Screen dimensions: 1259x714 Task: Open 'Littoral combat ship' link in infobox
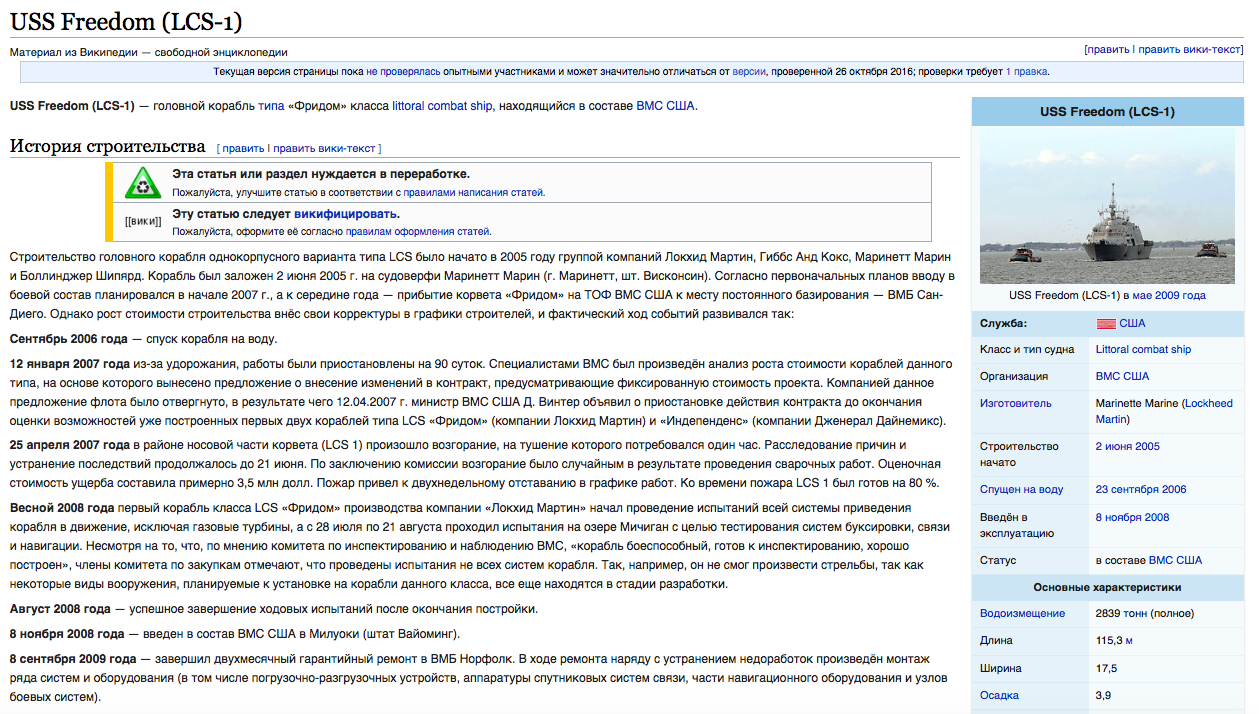click(x=1143, y=350)
